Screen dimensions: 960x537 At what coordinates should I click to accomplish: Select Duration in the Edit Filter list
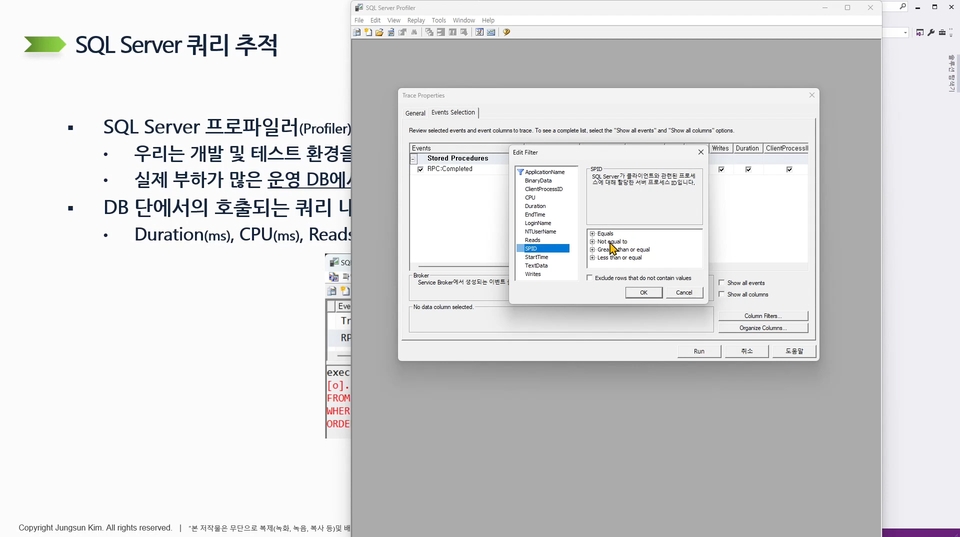point(535,206)
